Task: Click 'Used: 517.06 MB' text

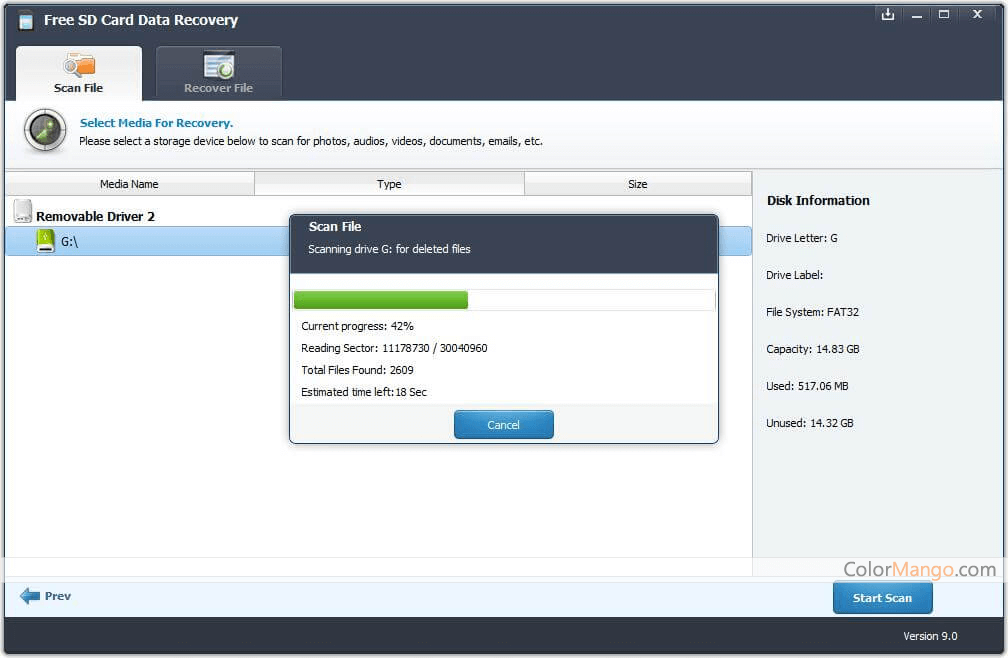Action: click(x=807, y=386)
